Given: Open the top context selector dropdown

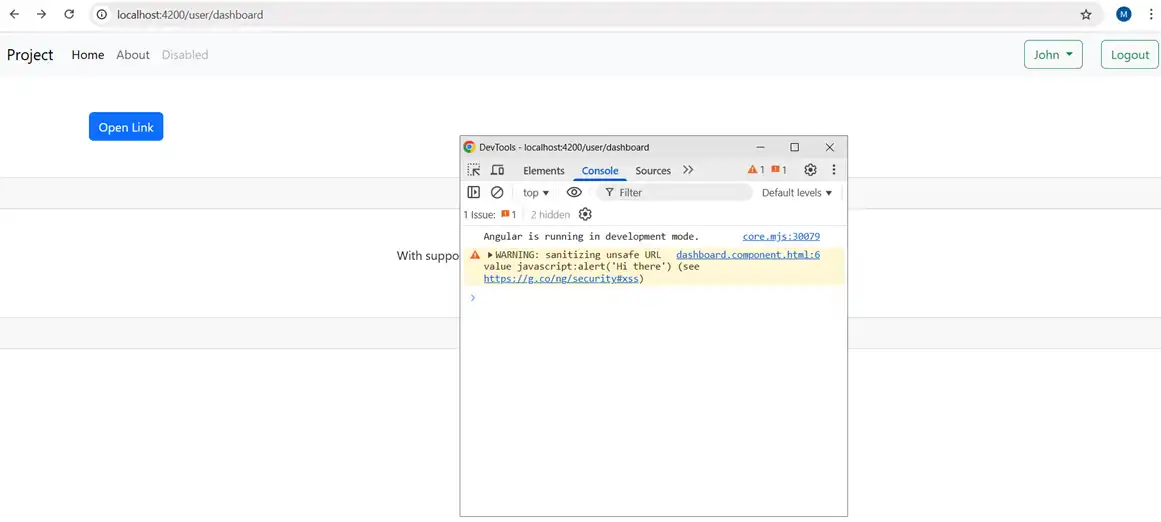Looking at the screenshot, I should pyautogui.click(x=536, y=193).
